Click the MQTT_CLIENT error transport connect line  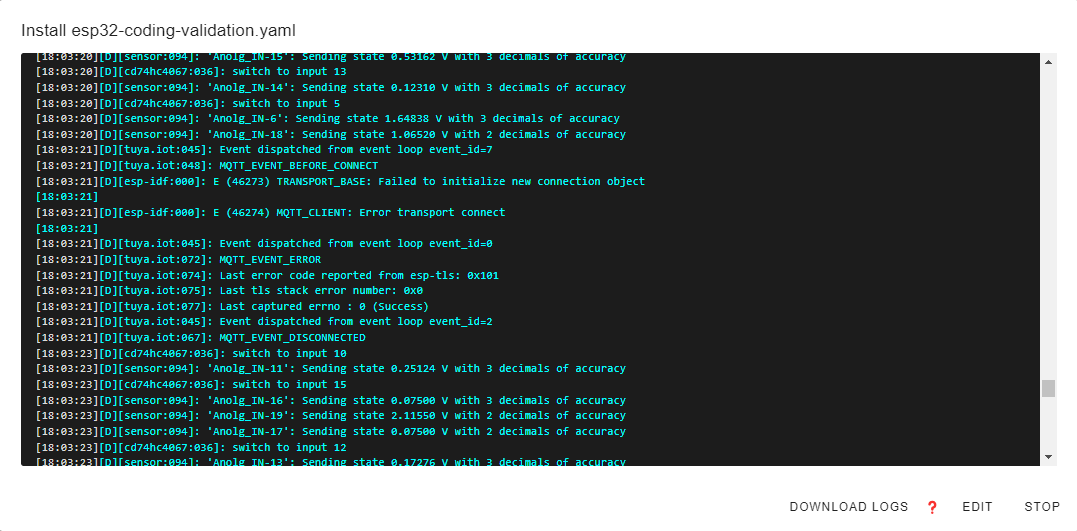[270, 213]
